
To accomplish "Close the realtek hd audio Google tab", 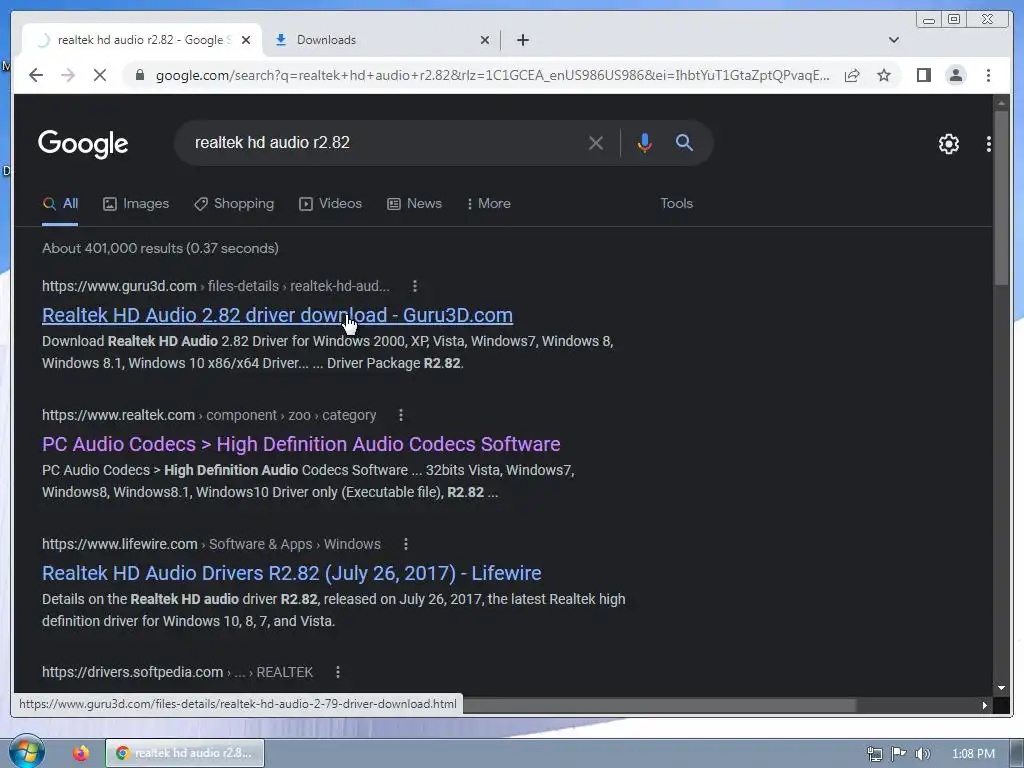I will tap(246, 40).
